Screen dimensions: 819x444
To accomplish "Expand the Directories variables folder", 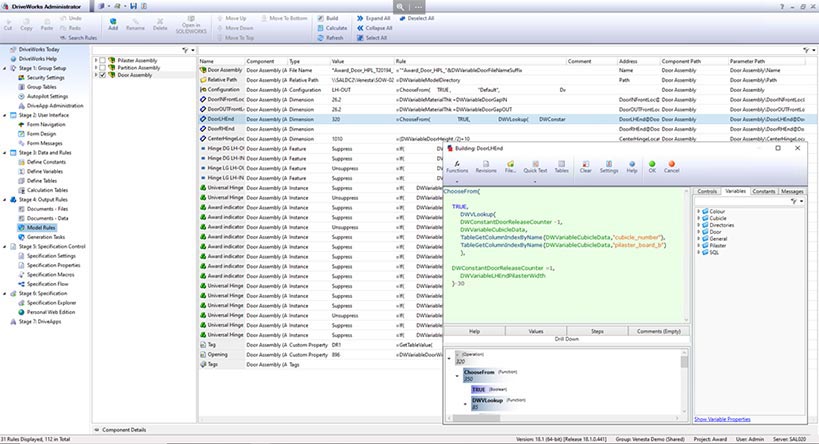I will [x=699, y=225].
